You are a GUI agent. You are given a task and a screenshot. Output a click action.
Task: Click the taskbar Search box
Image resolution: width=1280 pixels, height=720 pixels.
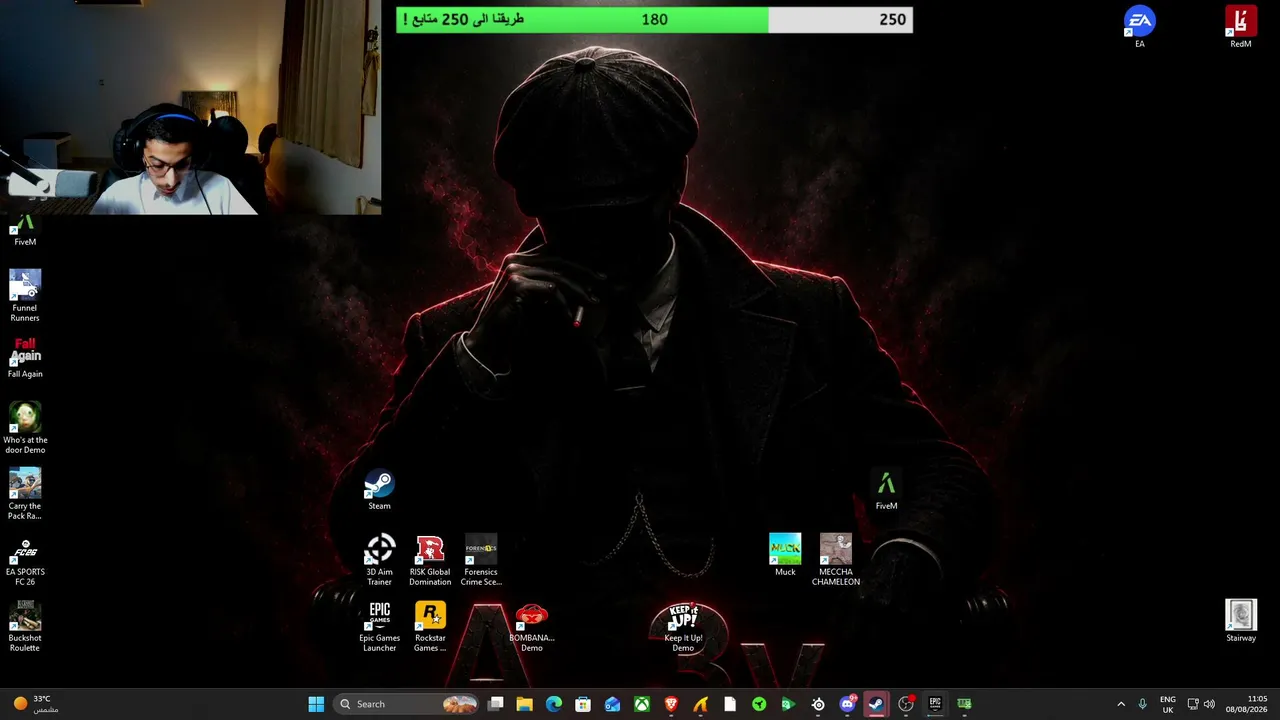[x=407, y=704]
